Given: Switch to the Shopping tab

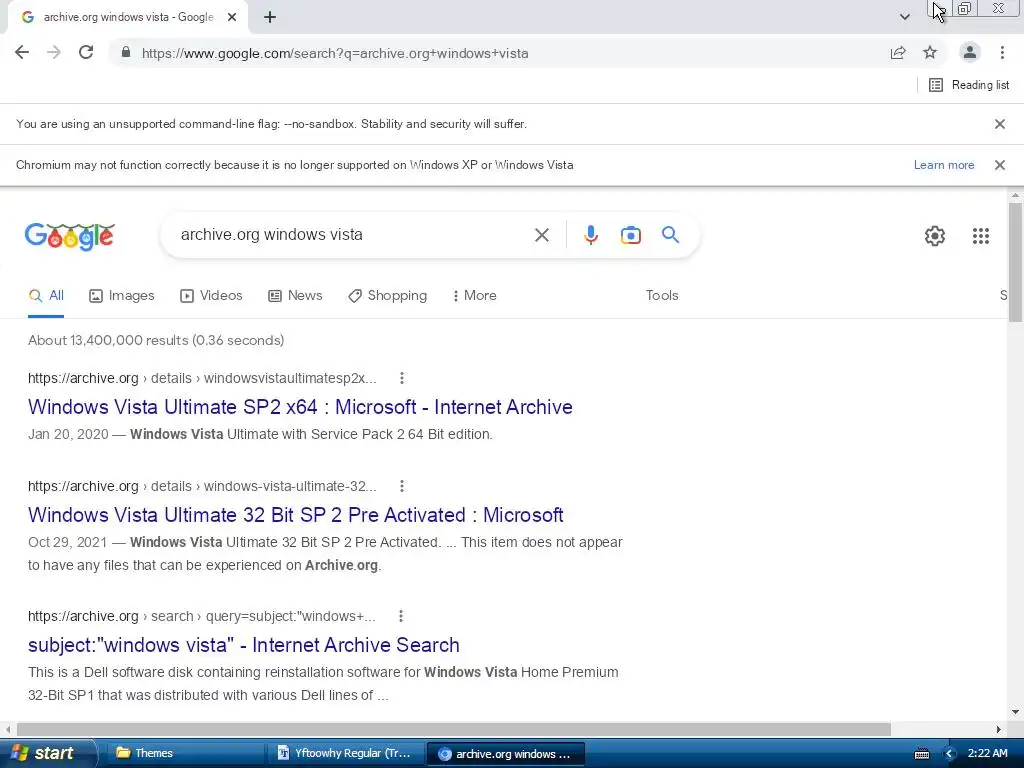Looking at the screenshot, I should [387, 296].
